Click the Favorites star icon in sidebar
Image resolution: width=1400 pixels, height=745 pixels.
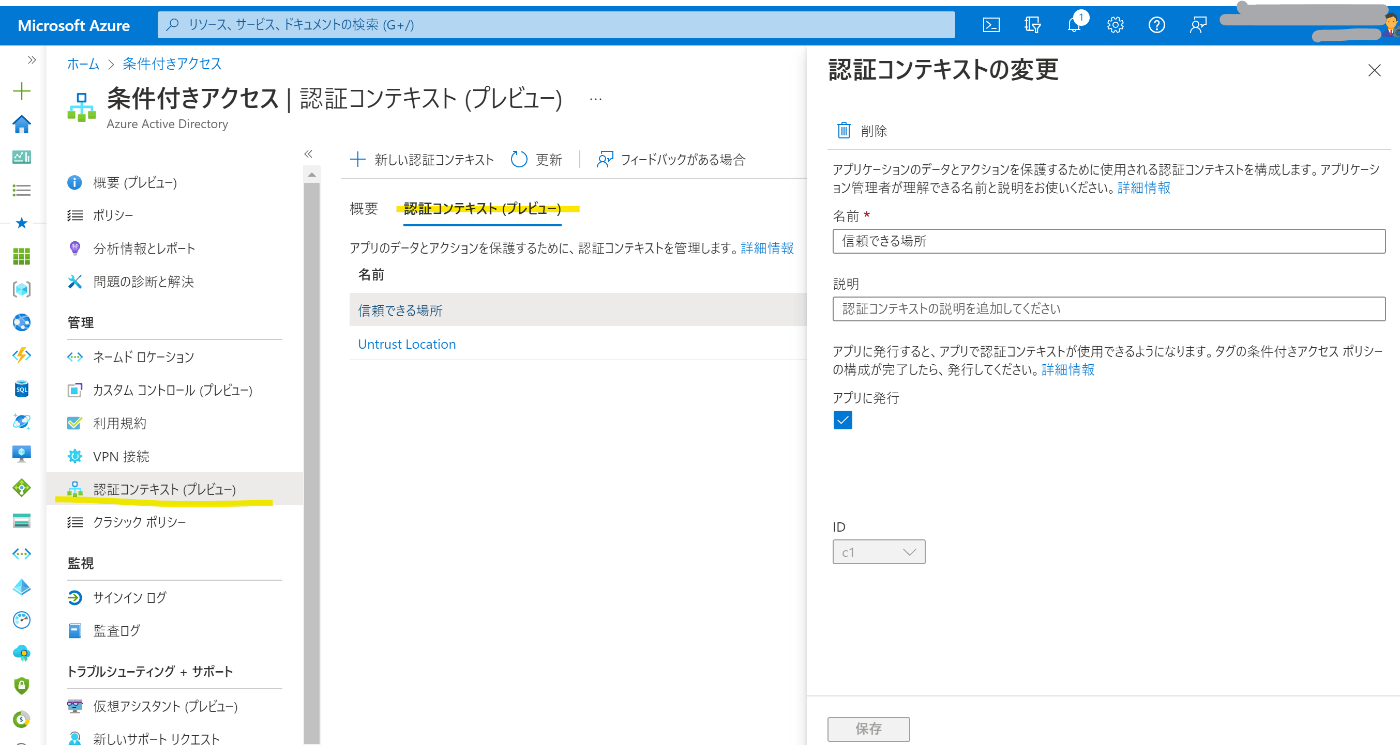(21, 223)
